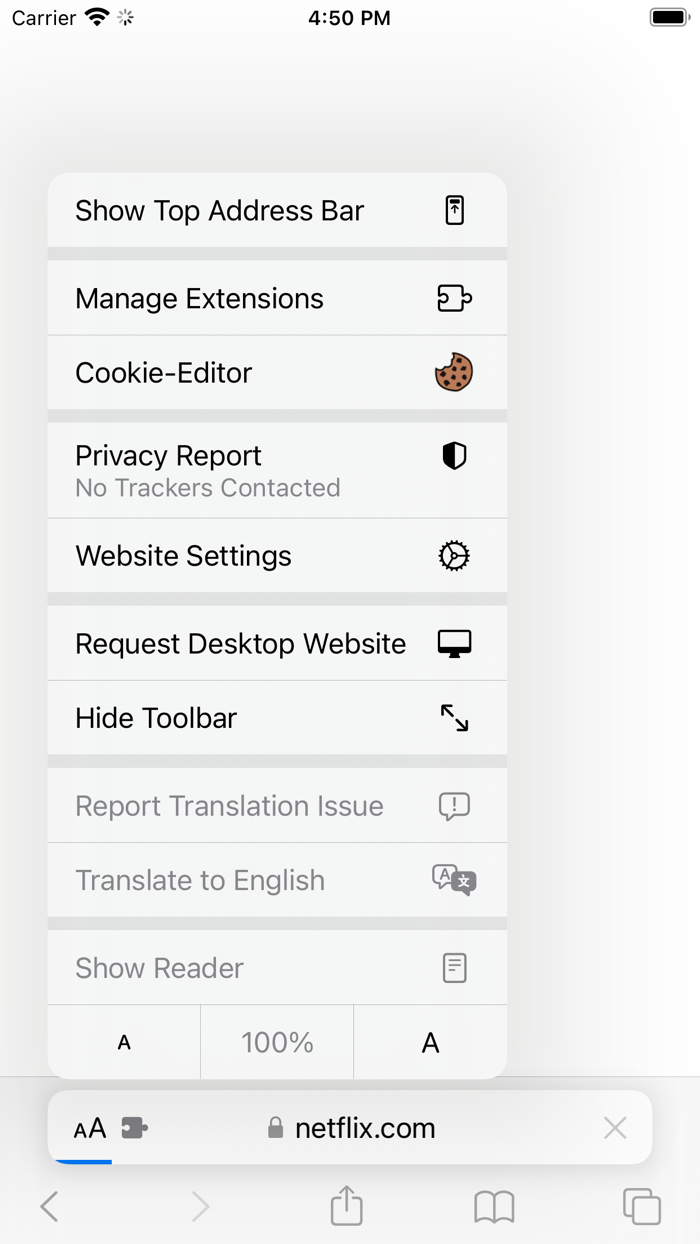Open the bookmarks icon

coord(494,1206)
